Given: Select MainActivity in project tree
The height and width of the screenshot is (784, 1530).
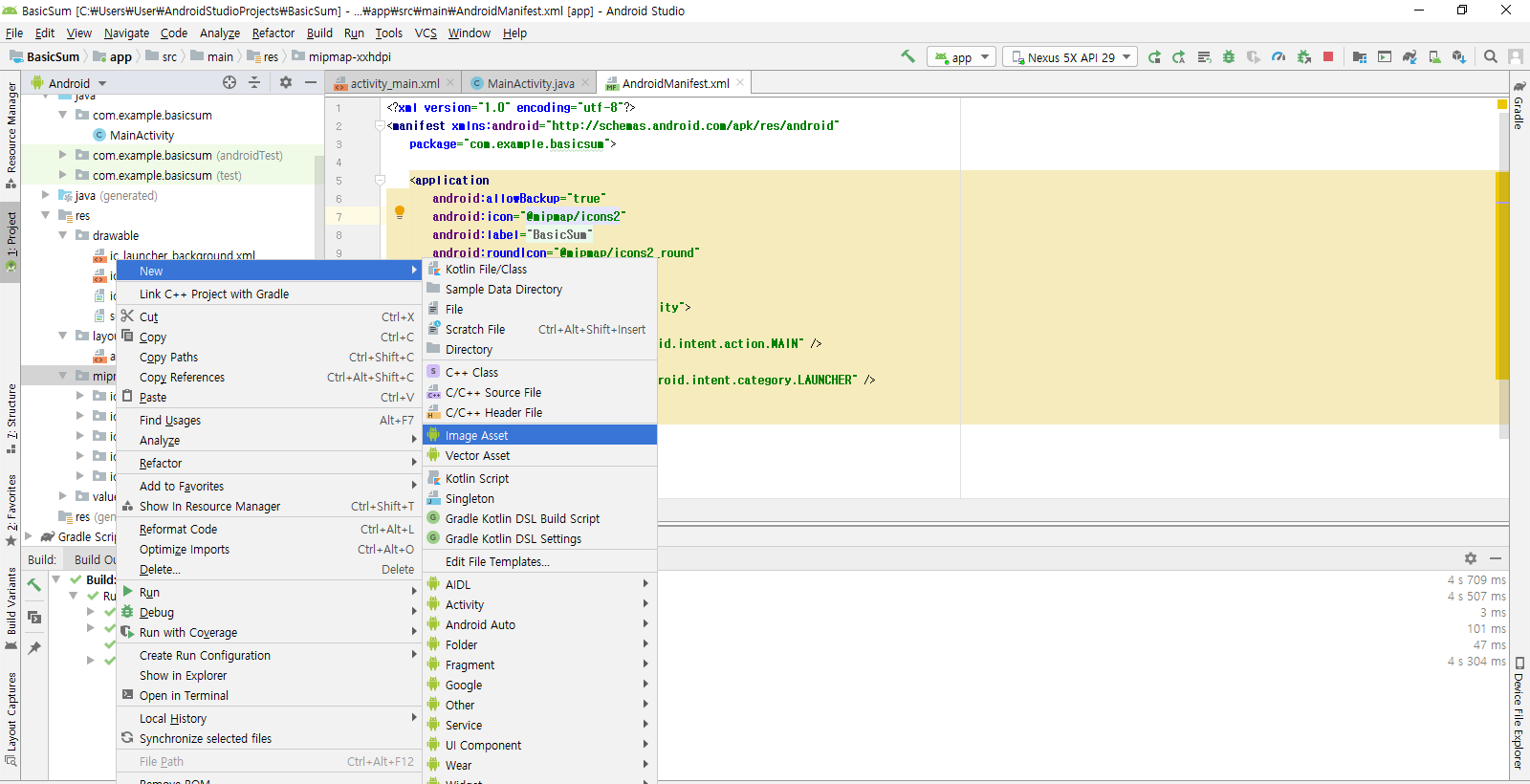Looking at the screenshot, I should pos(142,135).
